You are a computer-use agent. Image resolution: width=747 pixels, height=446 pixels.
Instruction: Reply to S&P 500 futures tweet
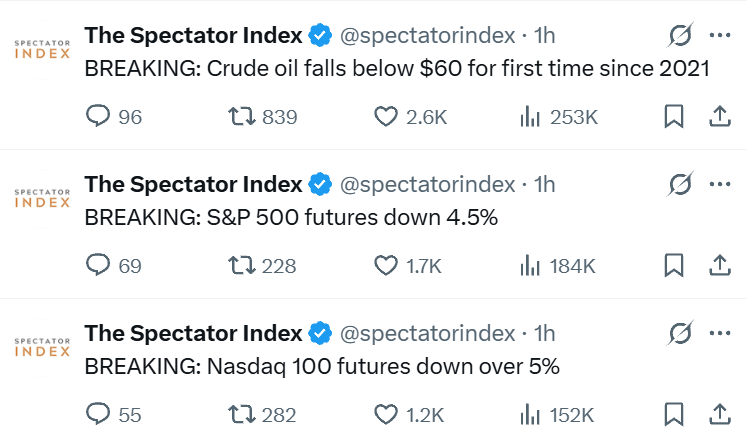click(x=99, y=266)
